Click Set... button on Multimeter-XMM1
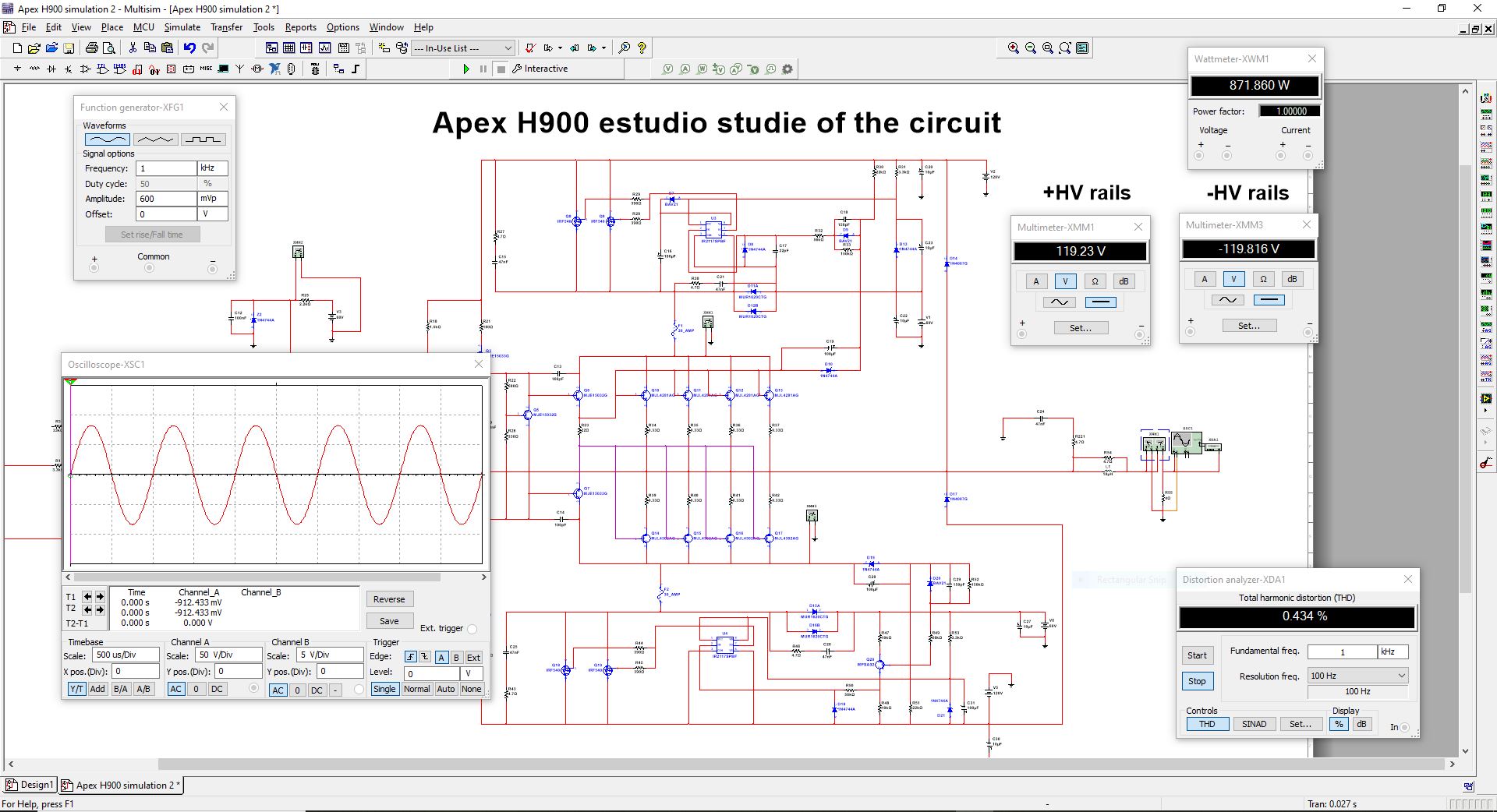The image size is (1497, 812). coord(1080,328)
